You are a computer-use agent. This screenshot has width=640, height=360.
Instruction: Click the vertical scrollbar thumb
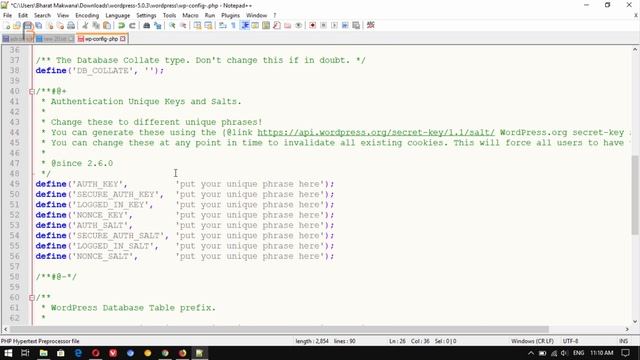(635, 195)
